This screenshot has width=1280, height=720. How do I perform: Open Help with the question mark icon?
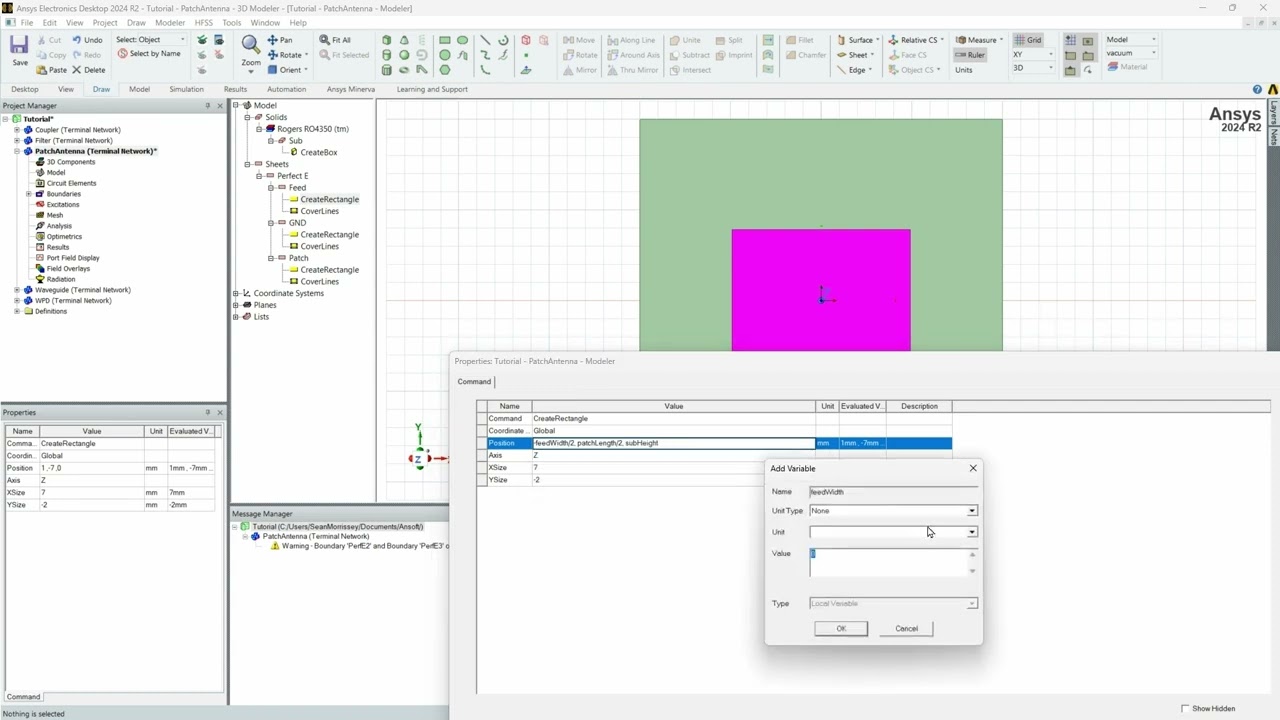pyautogui.click(x=1257, y=89)
